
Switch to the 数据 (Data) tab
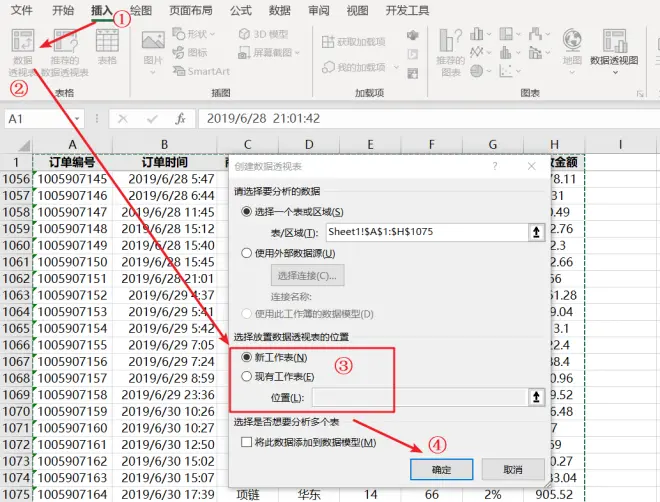[279, 10]
